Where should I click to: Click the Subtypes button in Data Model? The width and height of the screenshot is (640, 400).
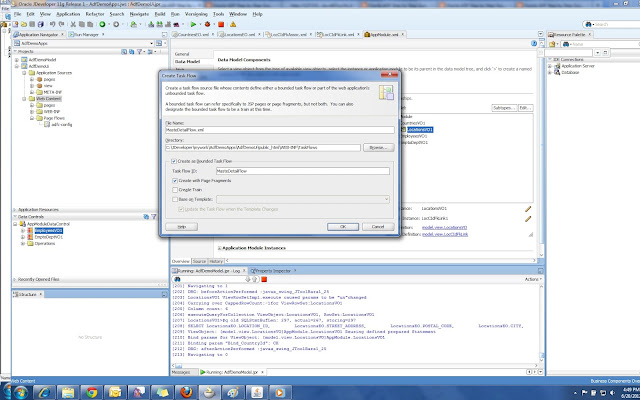point(504,108)
